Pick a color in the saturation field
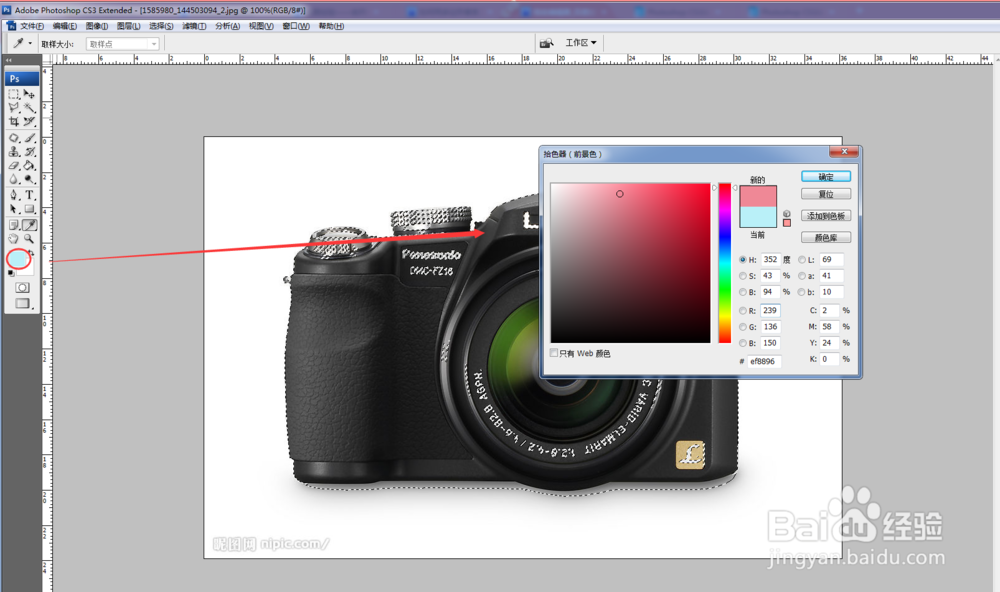The width and height of the screenshot is (1000, 592). (630, 263)
